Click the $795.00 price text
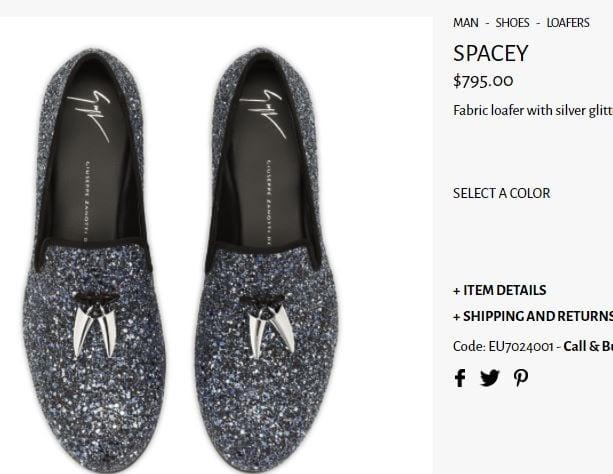The image size is (613, 474). (x=483, y=81)
